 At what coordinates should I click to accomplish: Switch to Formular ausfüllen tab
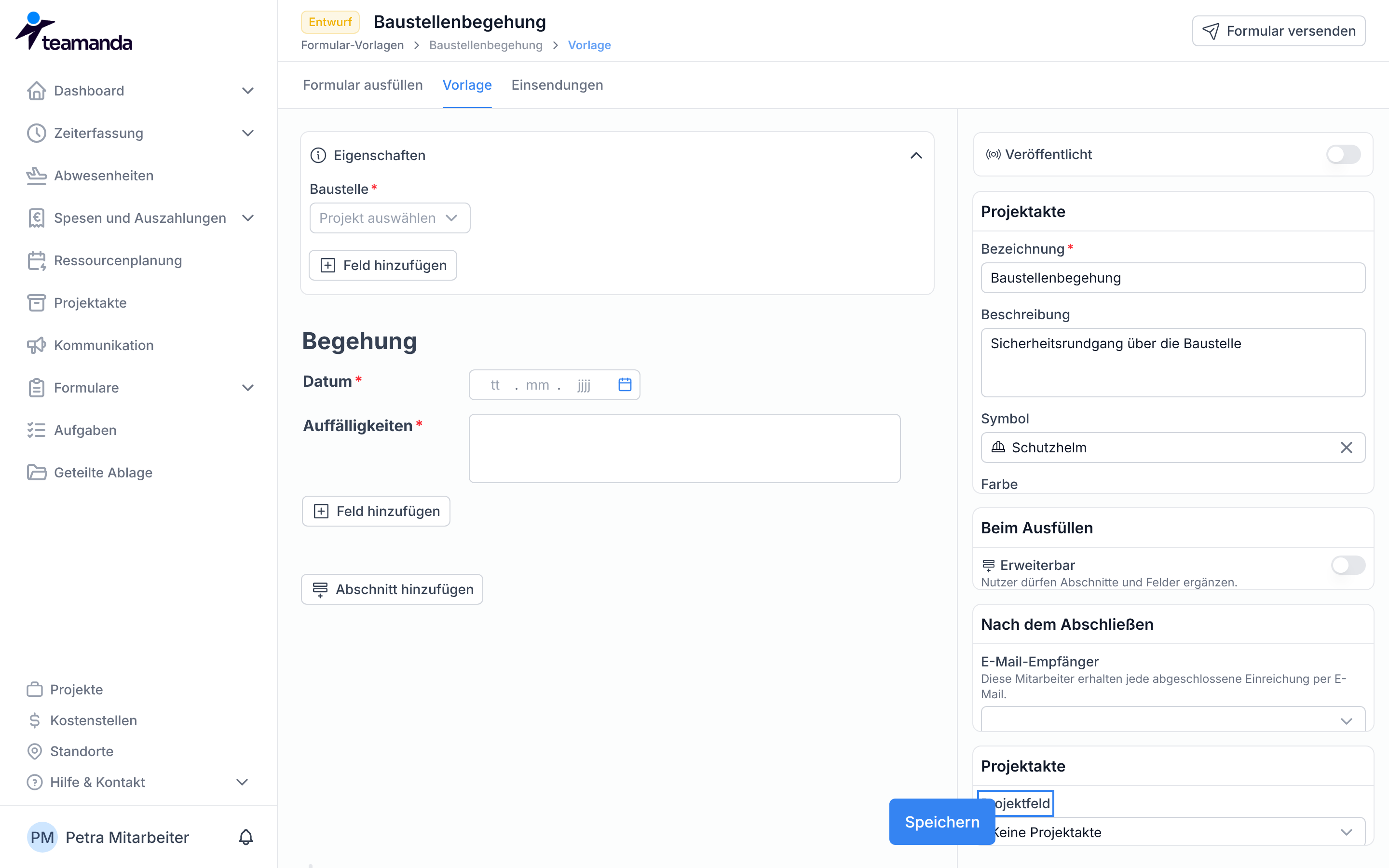[x=363, y=85]
